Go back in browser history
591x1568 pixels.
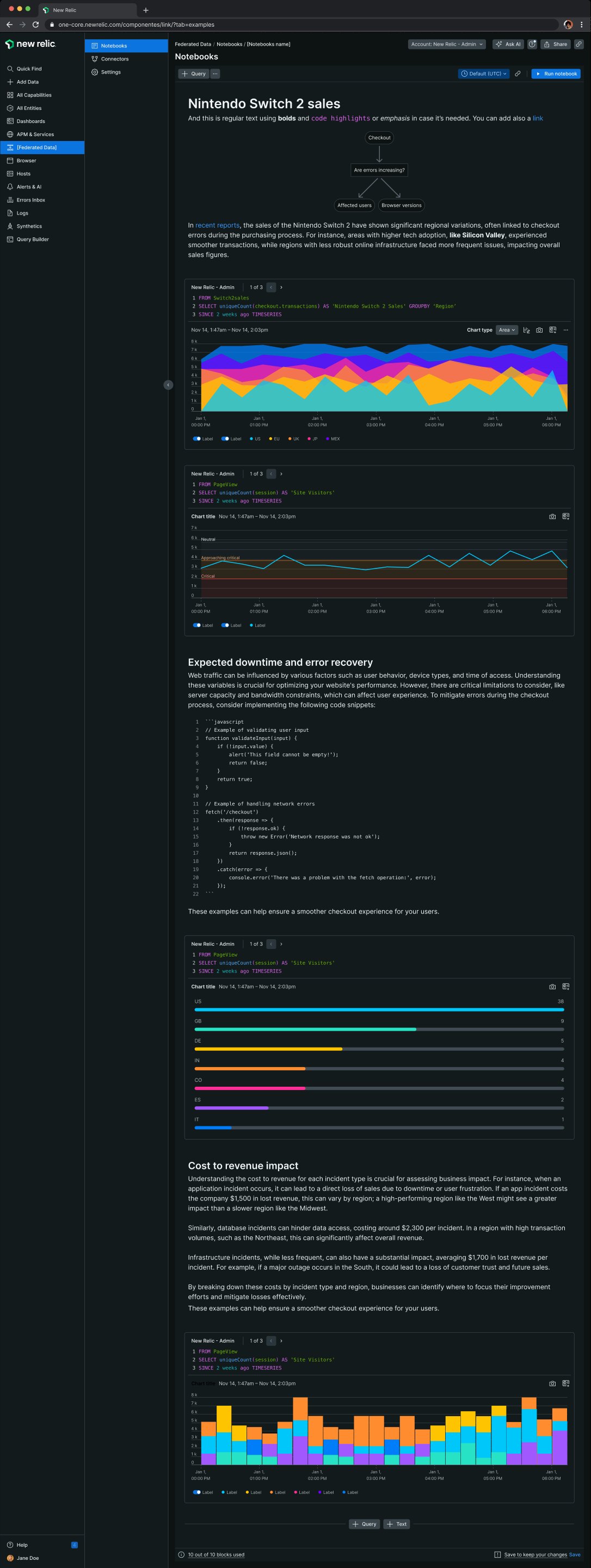click(x=9, y=24)
